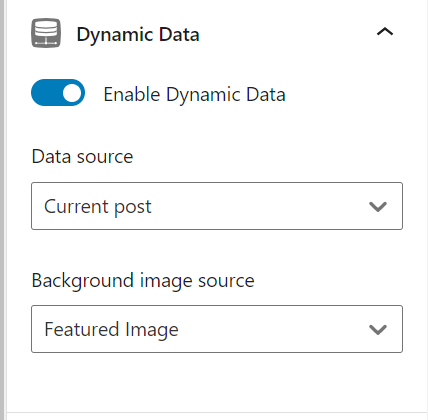Click the blue track of the toggle
The image size is (428, 420).
pos(46,93)
